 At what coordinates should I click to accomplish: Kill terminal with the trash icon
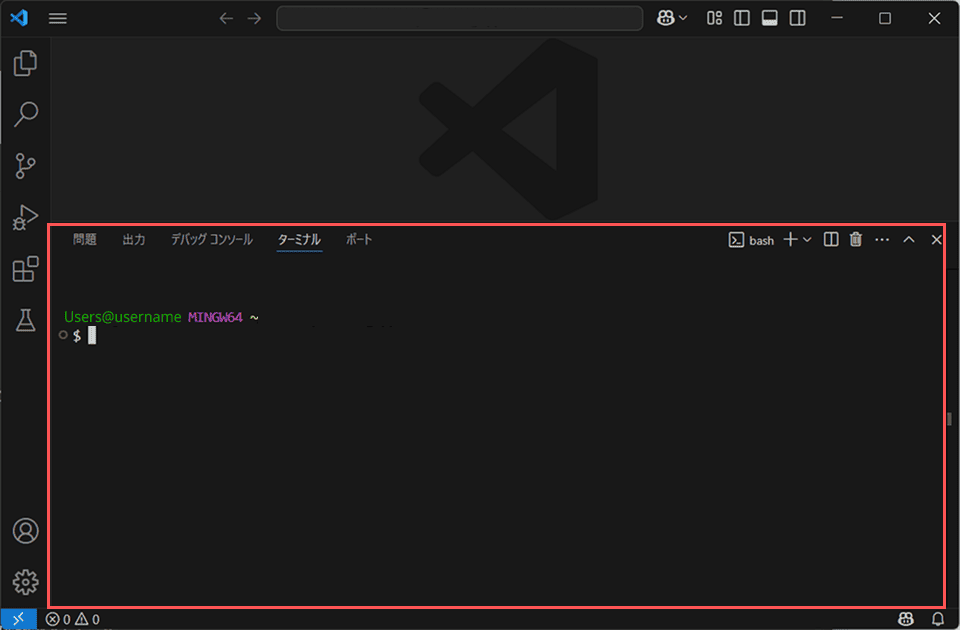click(856, 239)
